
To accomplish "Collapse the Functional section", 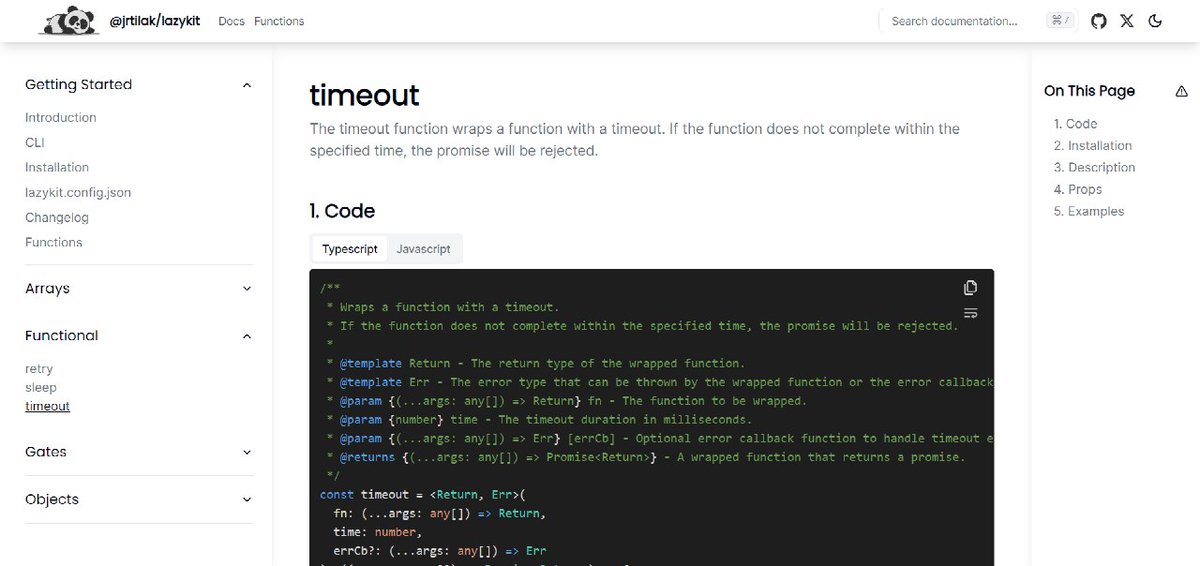I will click(138, 336).
